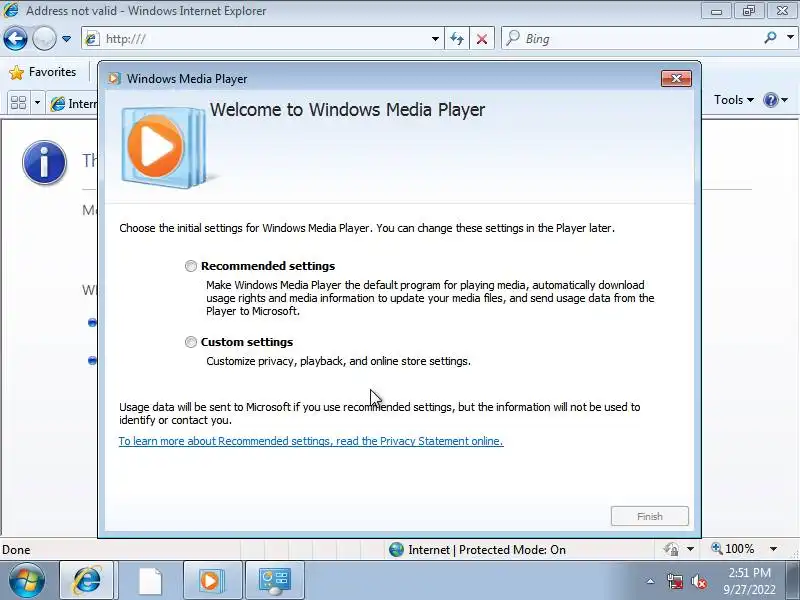Image resolution: width=800 pixels, height=600 pixels.
Task: Close the Windows Media Player dialog
Action: click(x=676, y=79)
